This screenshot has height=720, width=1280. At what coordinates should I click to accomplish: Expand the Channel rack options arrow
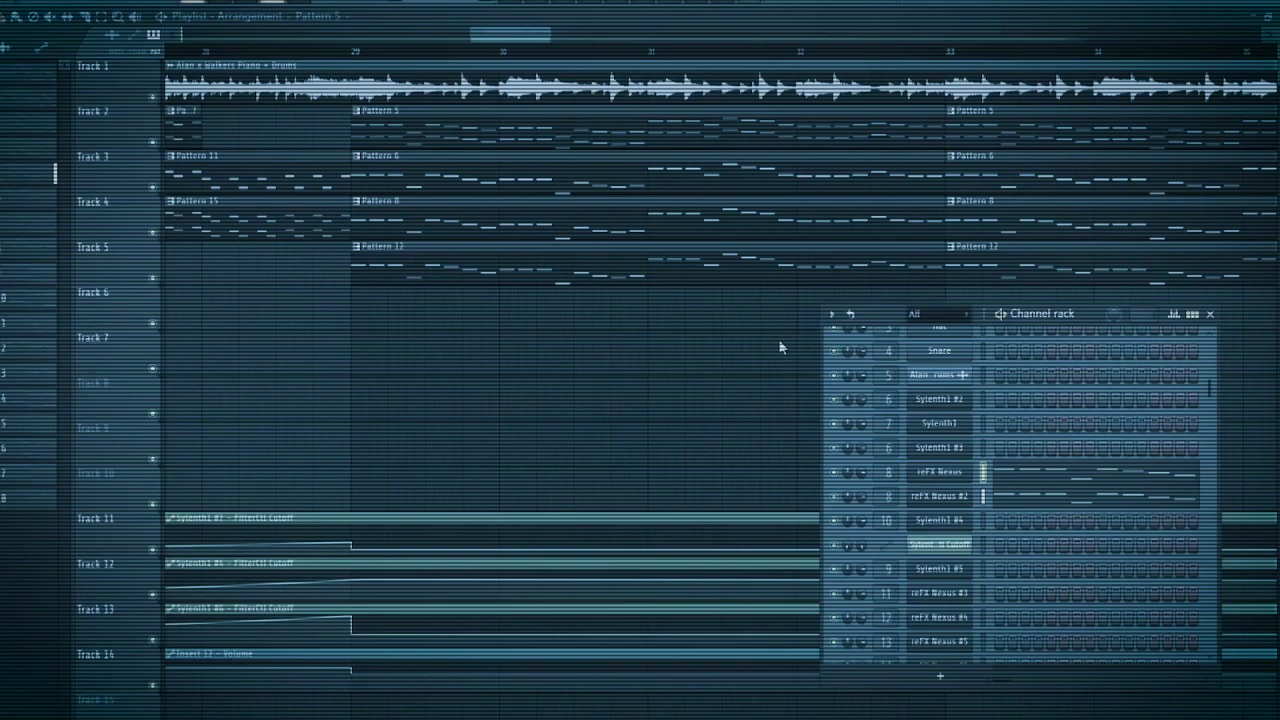831,314
